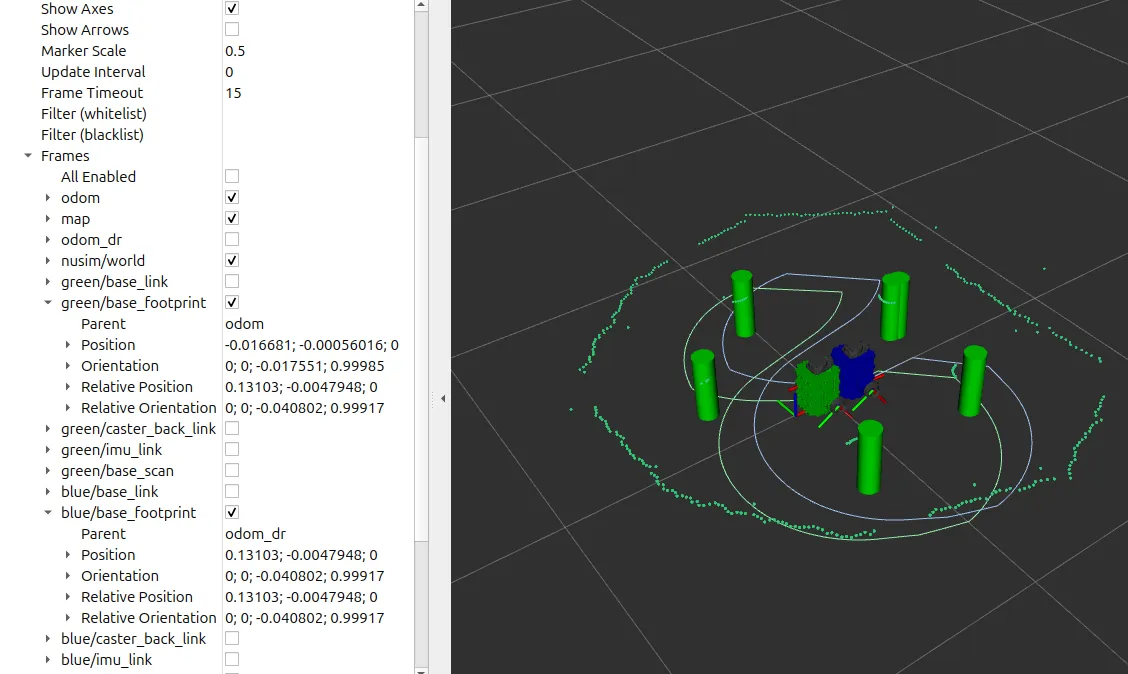
Task: Toggle the All Enabled frames checkbox
Action: pos(232,177)
